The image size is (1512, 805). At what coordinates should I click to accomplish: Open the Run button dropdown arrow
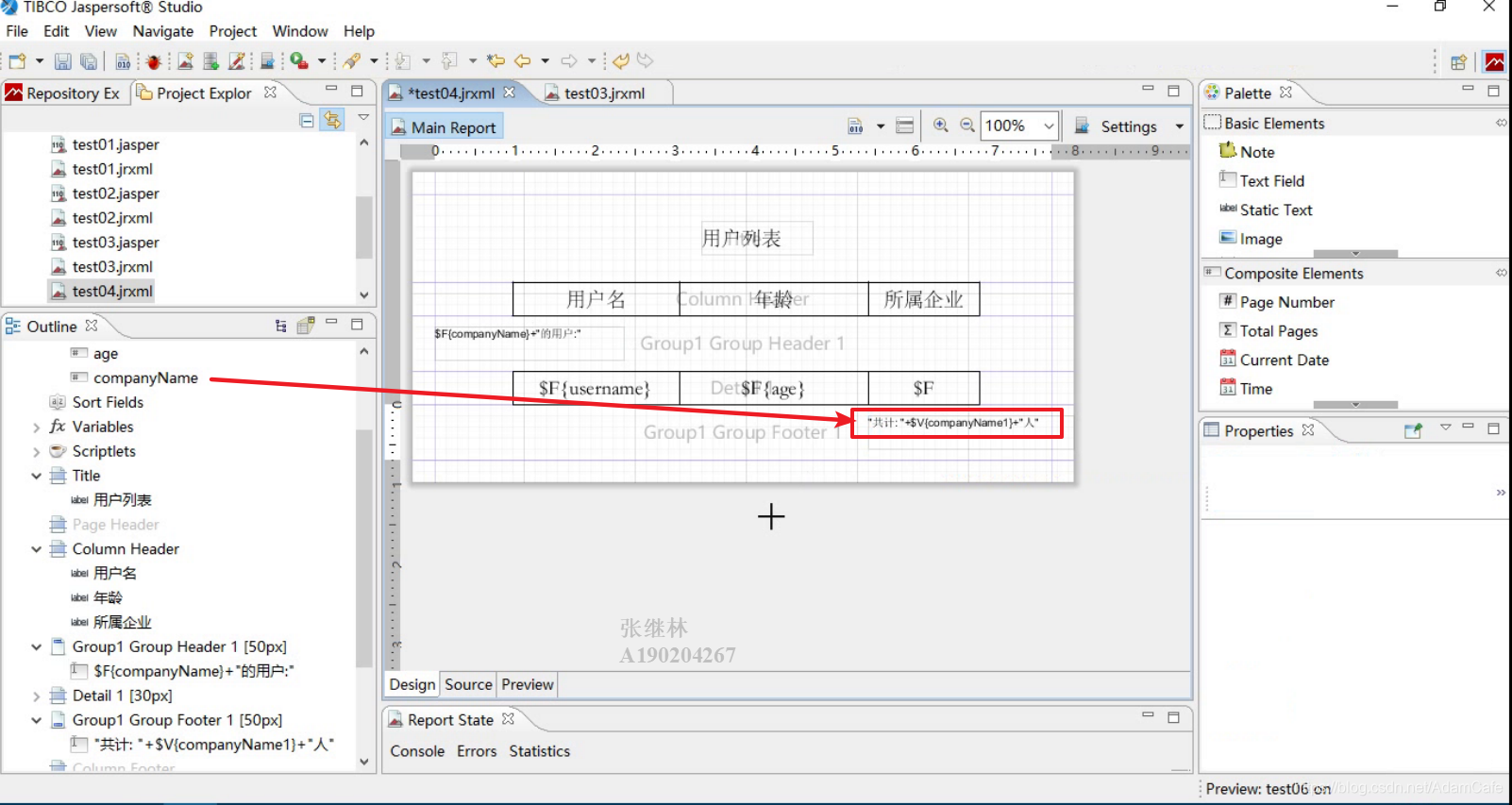pos(321,61)
